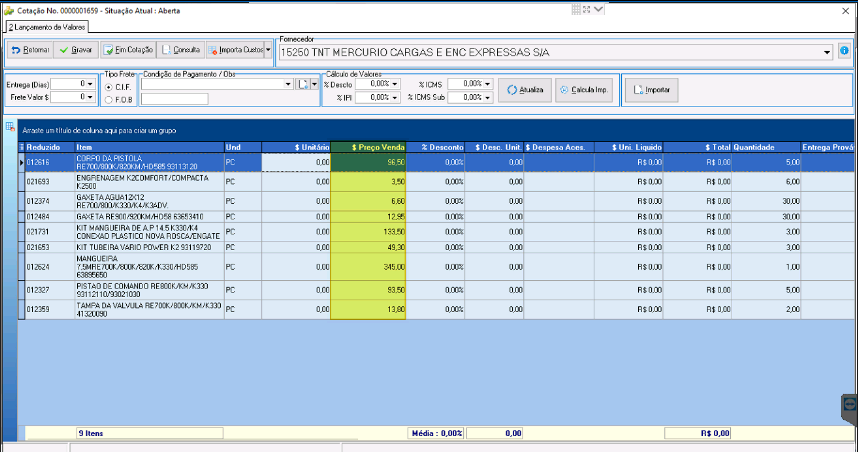Viewport: 858px width, 452px height.
Task: Click the Und column header
Action: (243, 147)
